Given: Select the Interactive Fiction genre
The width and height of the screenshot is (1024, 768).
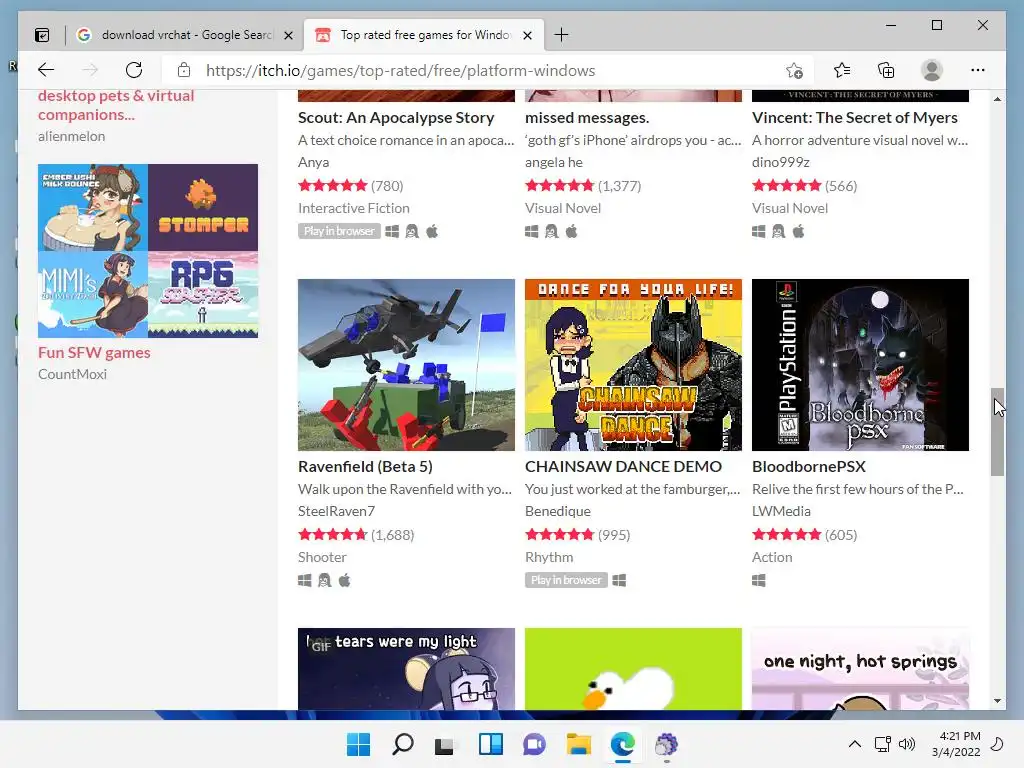Looking at the screenshot, I should 354,208.
